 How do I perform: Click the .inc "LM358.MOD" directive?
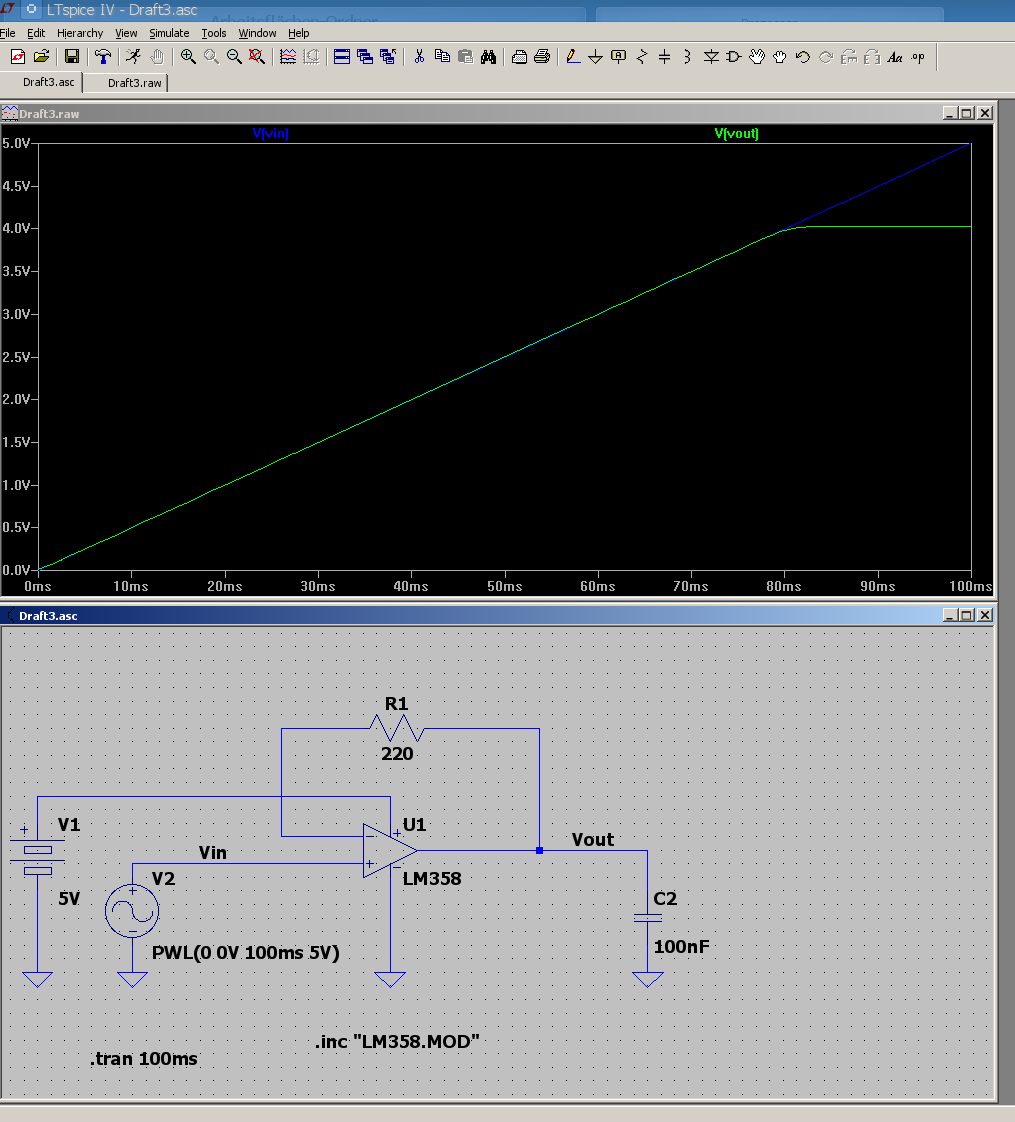(x=397, y=1041)
